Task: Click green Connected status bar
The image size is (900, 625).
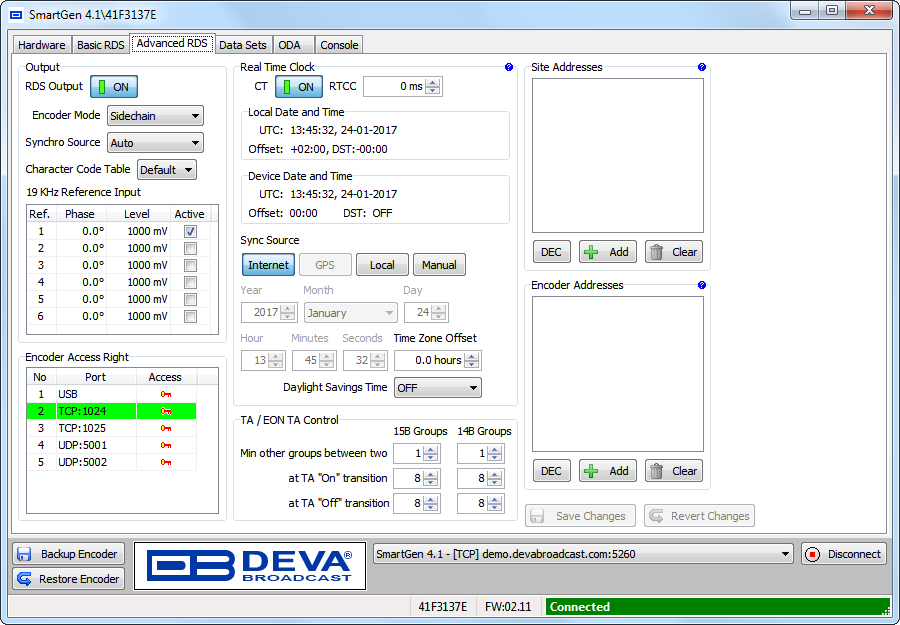Action: [x=717, y=607]
